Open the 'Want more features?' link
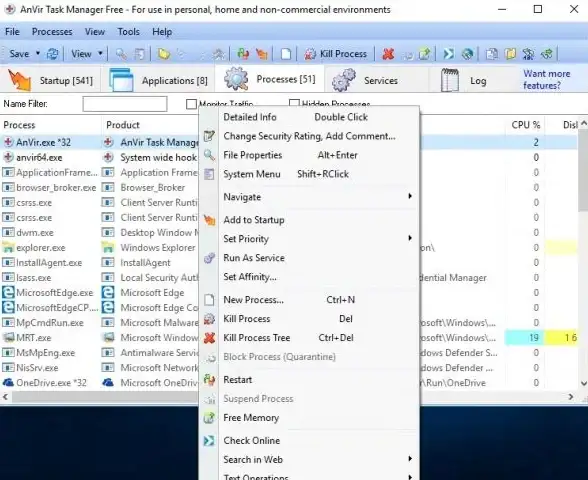The width and height of the screenshot is (588, 480). 547,80
